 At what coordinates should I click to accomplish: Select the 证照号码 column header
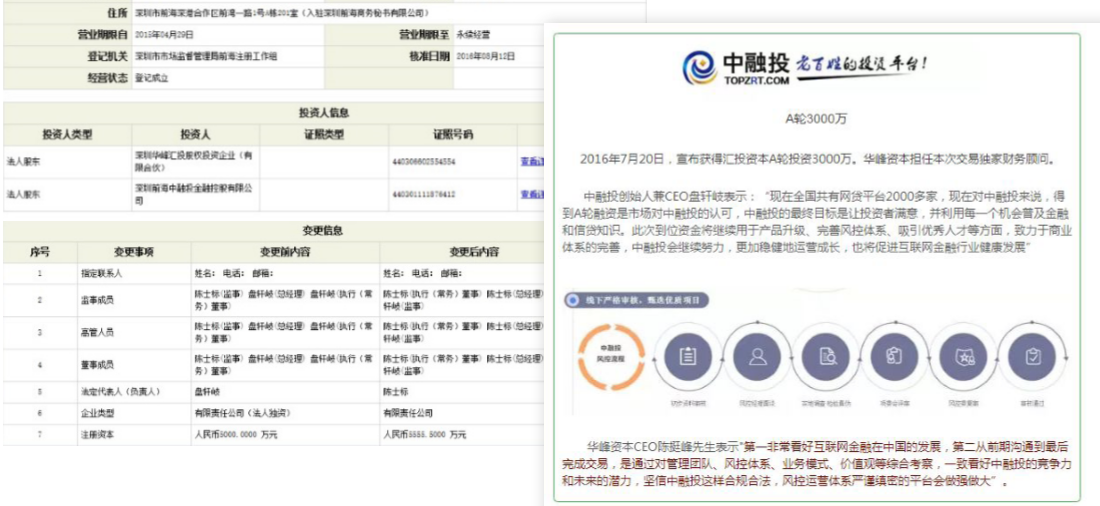(x=453, y=134)
